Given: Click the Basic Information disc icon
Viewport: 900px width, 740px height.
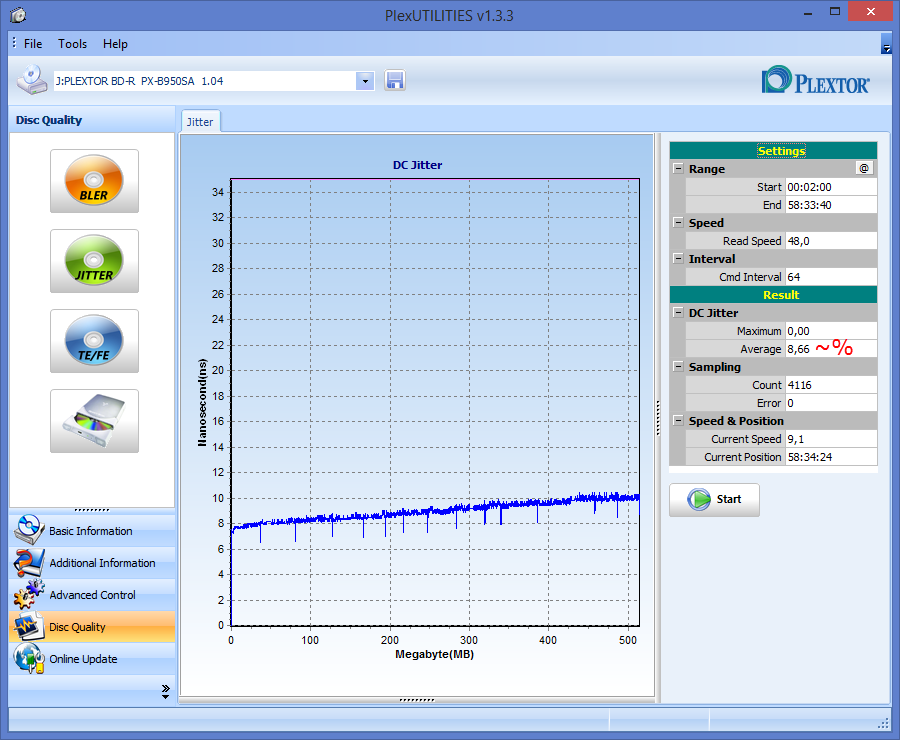Looking at the screenshot, I should pyautogui.click(x=29, y=530).
